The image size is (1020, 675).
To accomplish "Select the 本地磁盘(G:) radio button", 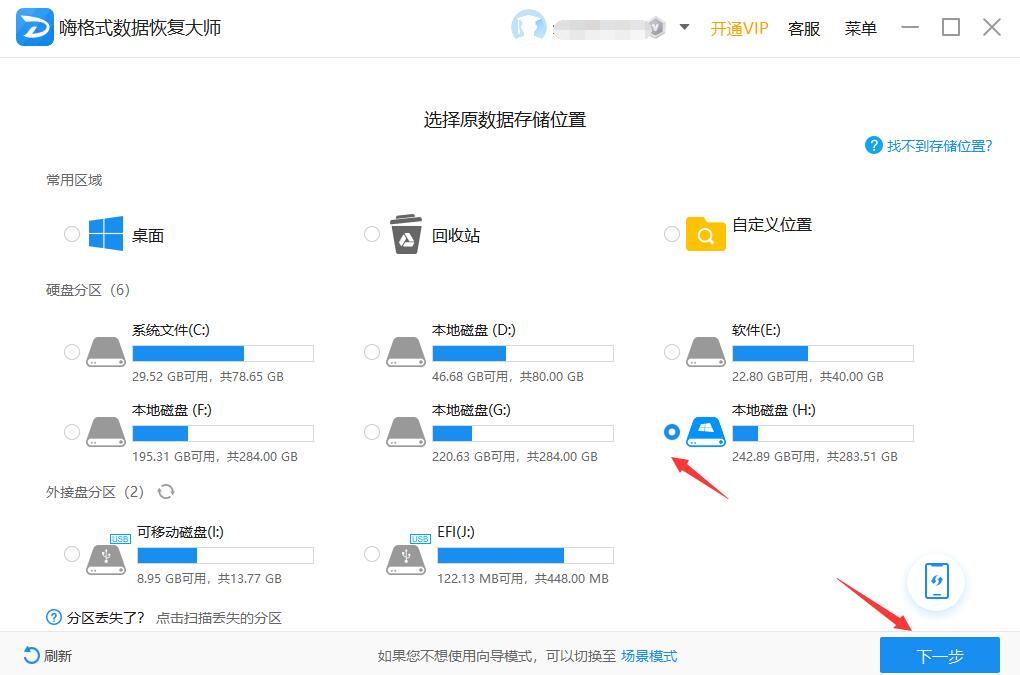I will [x=371, y=432].
